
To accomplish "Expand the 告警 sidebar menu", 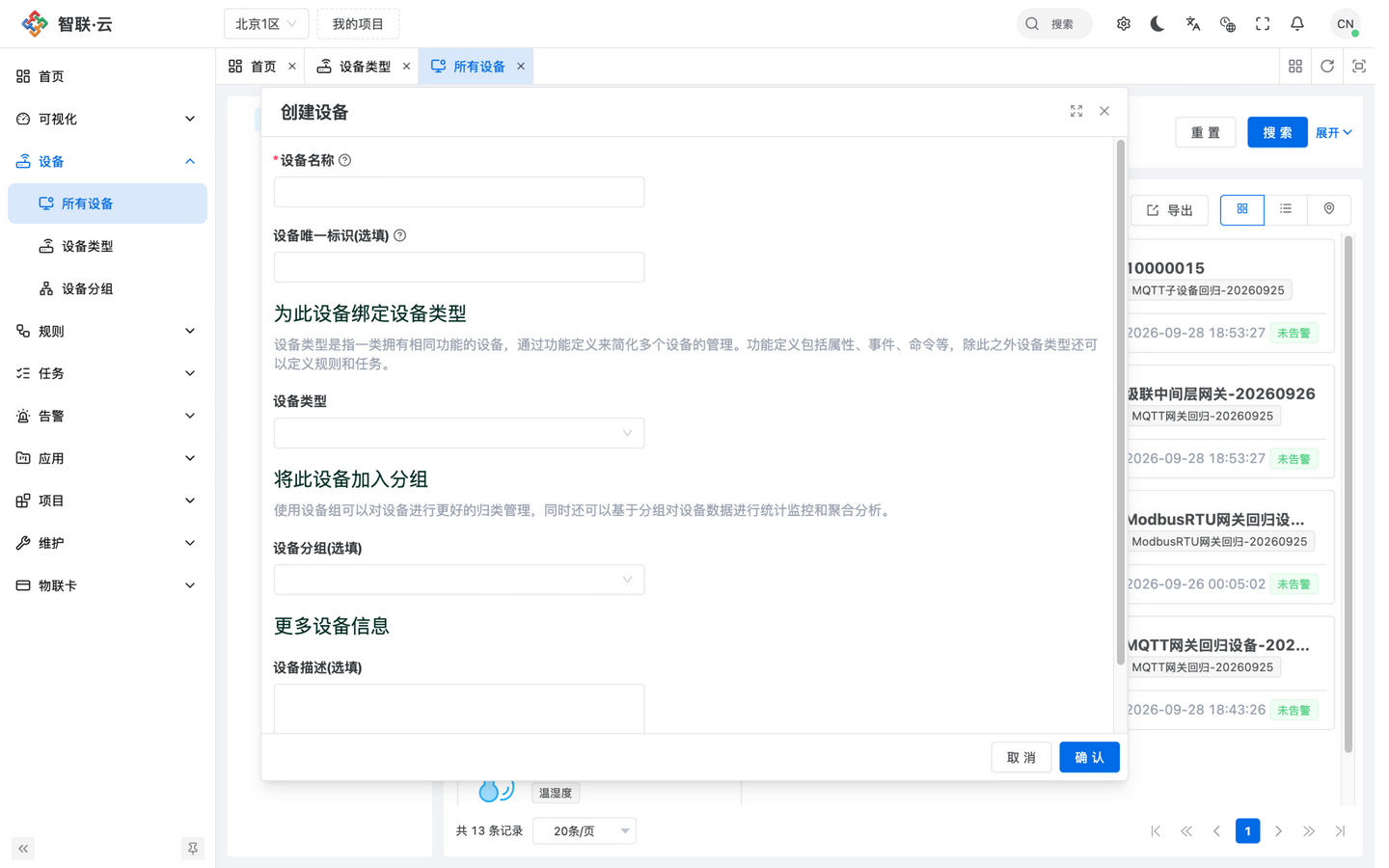I will click(107, 416).
